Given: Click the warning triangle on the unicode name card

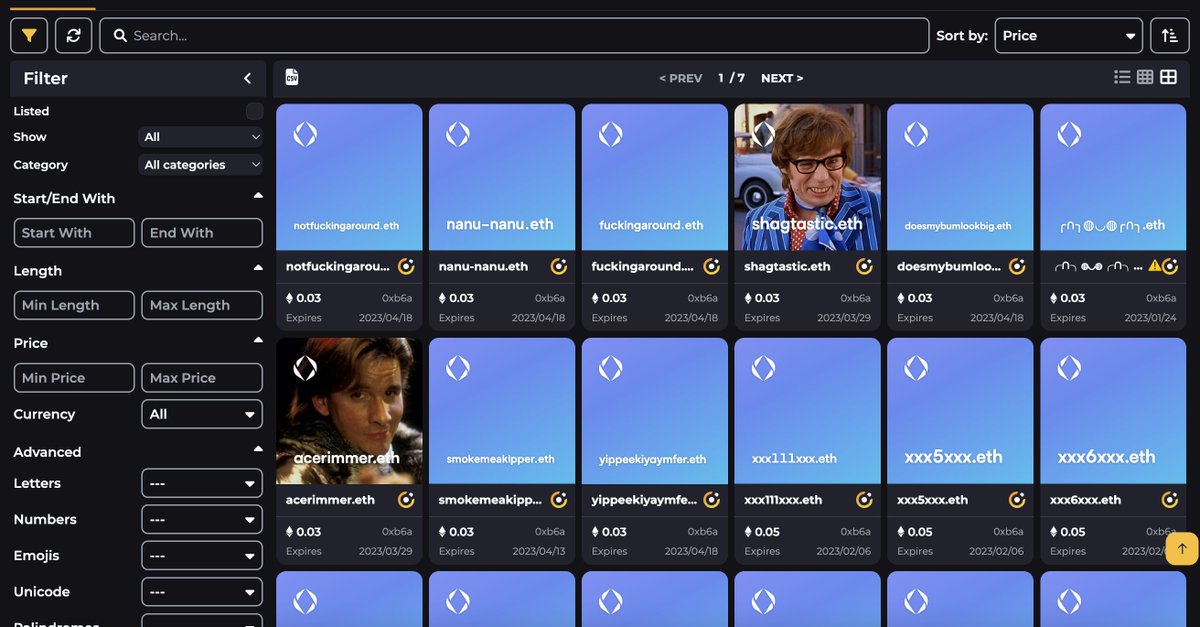Looking at the screenshot, I should [x=1155, y=266].
